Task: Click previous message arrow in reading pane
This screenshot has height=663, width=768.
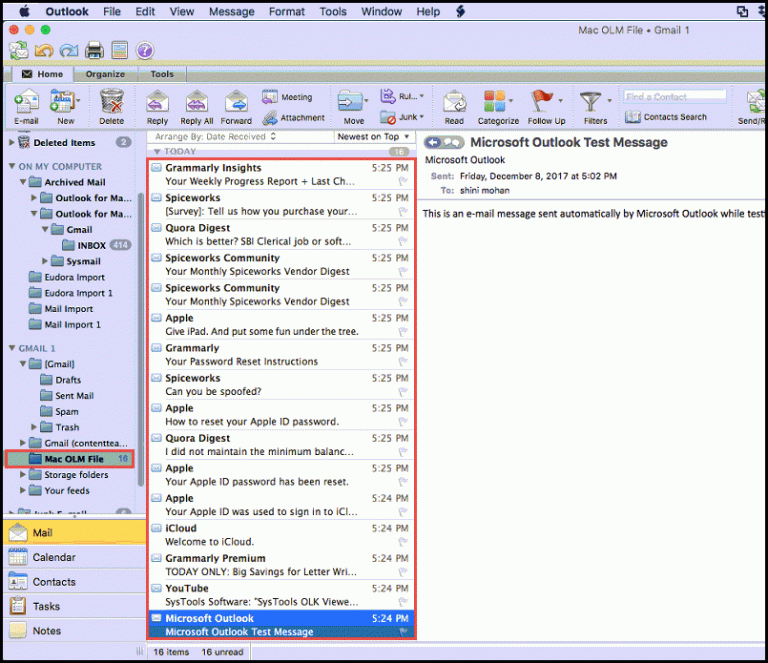Action: [x=433, y=142]
